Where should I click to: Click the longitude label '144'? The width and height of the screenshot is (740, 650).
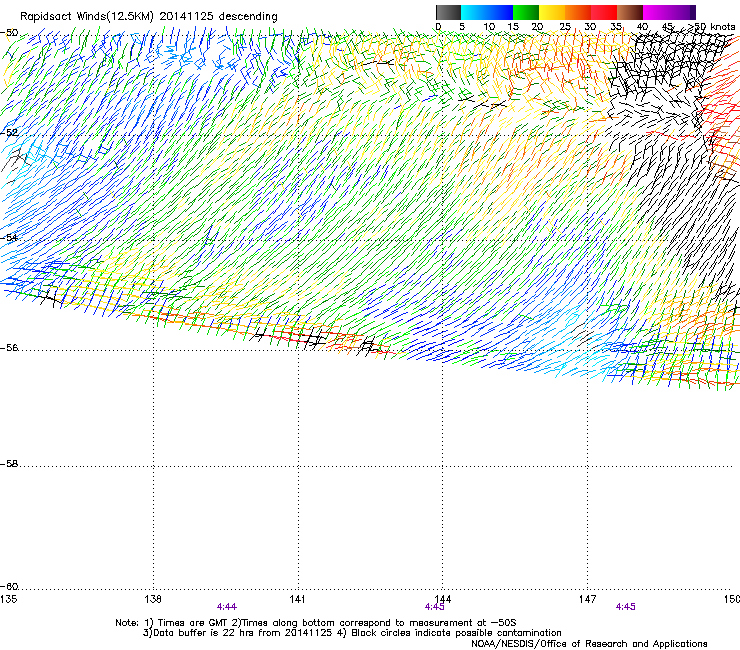coord(443,599)
